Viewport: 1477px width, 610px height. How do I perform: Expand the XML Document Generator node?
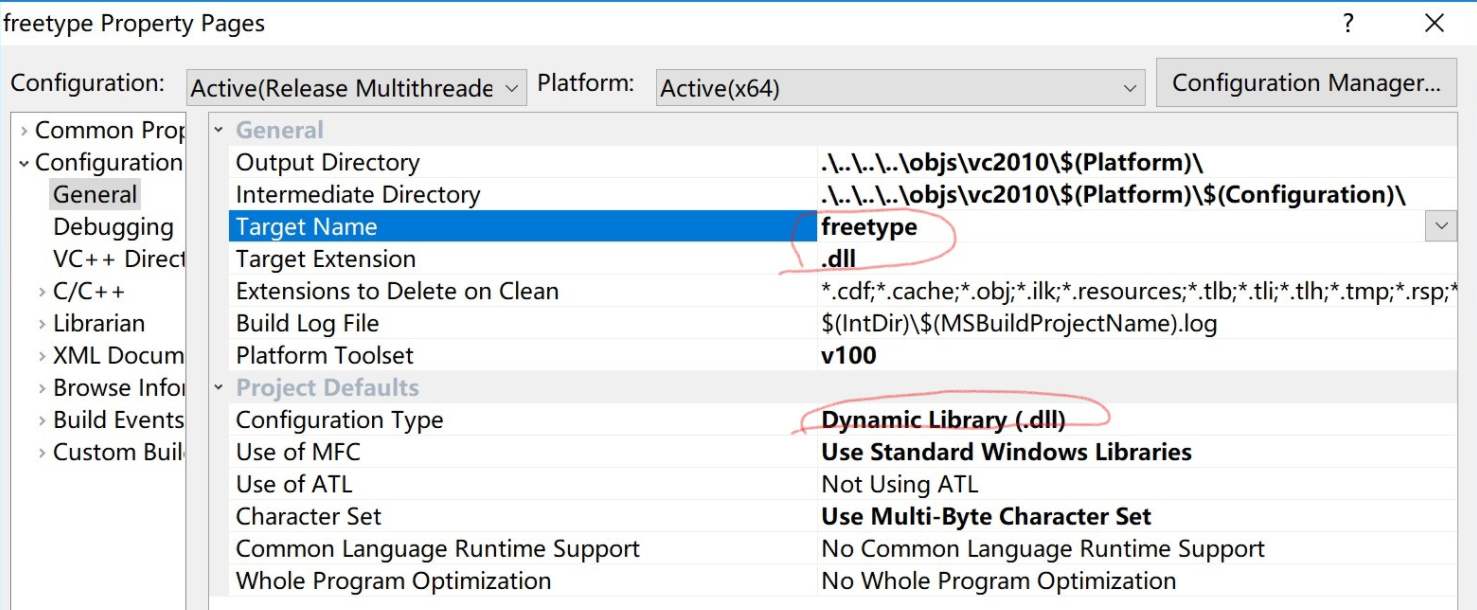[42, 356]
